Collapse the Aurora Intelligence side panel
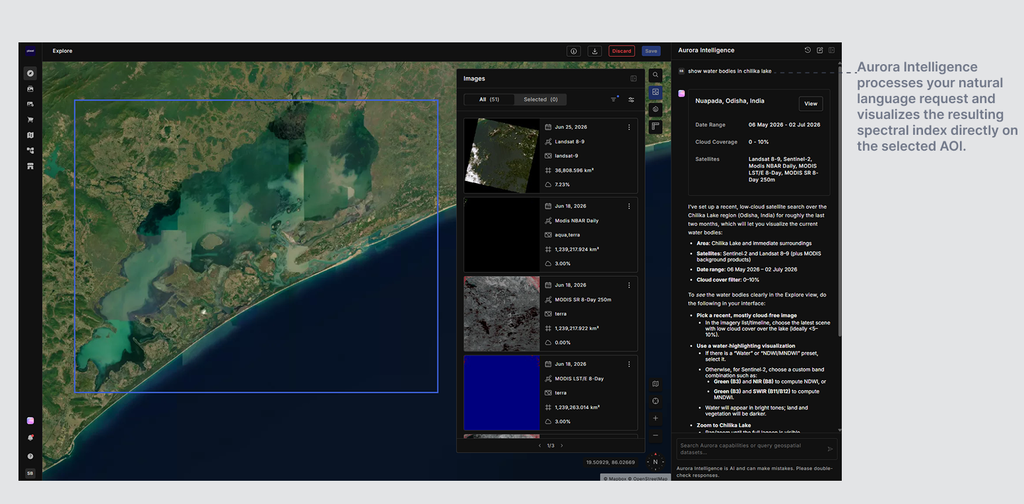The image size is (1024, 504). tap(831, 50)
